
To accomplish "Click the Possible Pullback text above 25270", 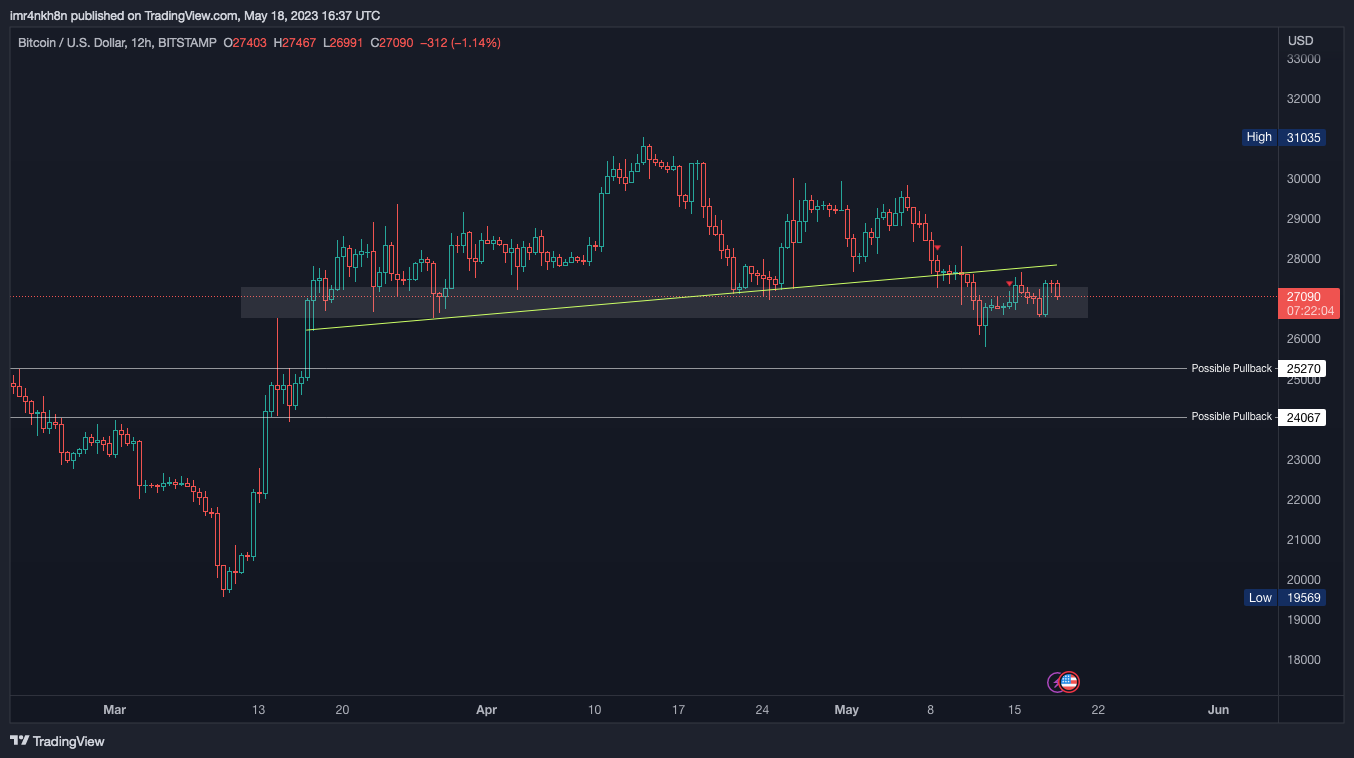I will click(1231, 369).
